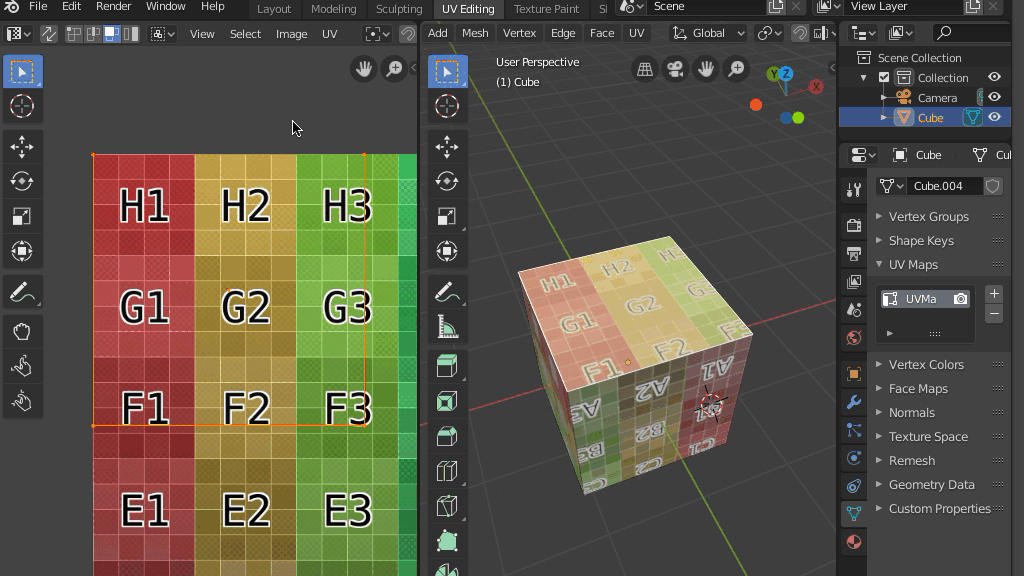Switch to orthographic grid view icon
Screen dimensions: 1024x576
645,69
